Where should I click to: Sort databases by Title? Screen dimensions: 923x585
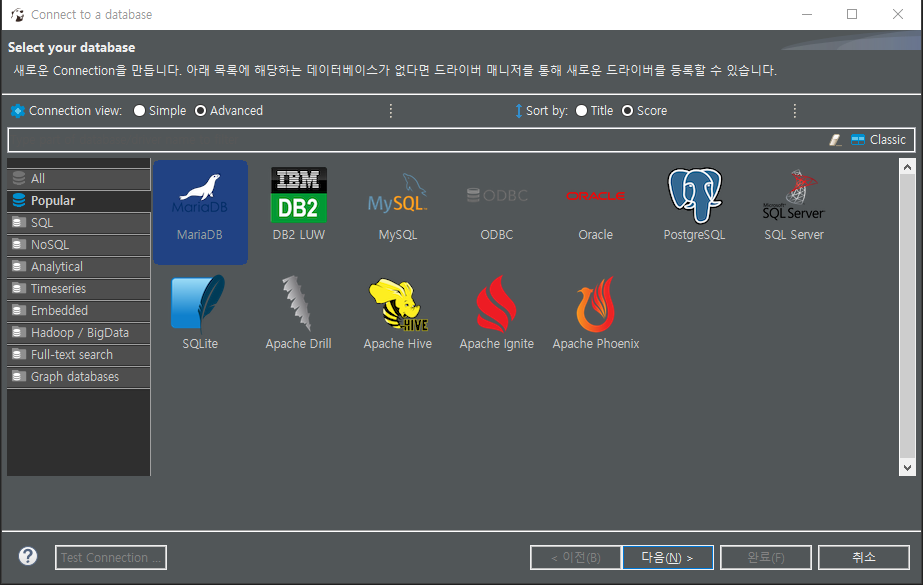pos(595,111)
